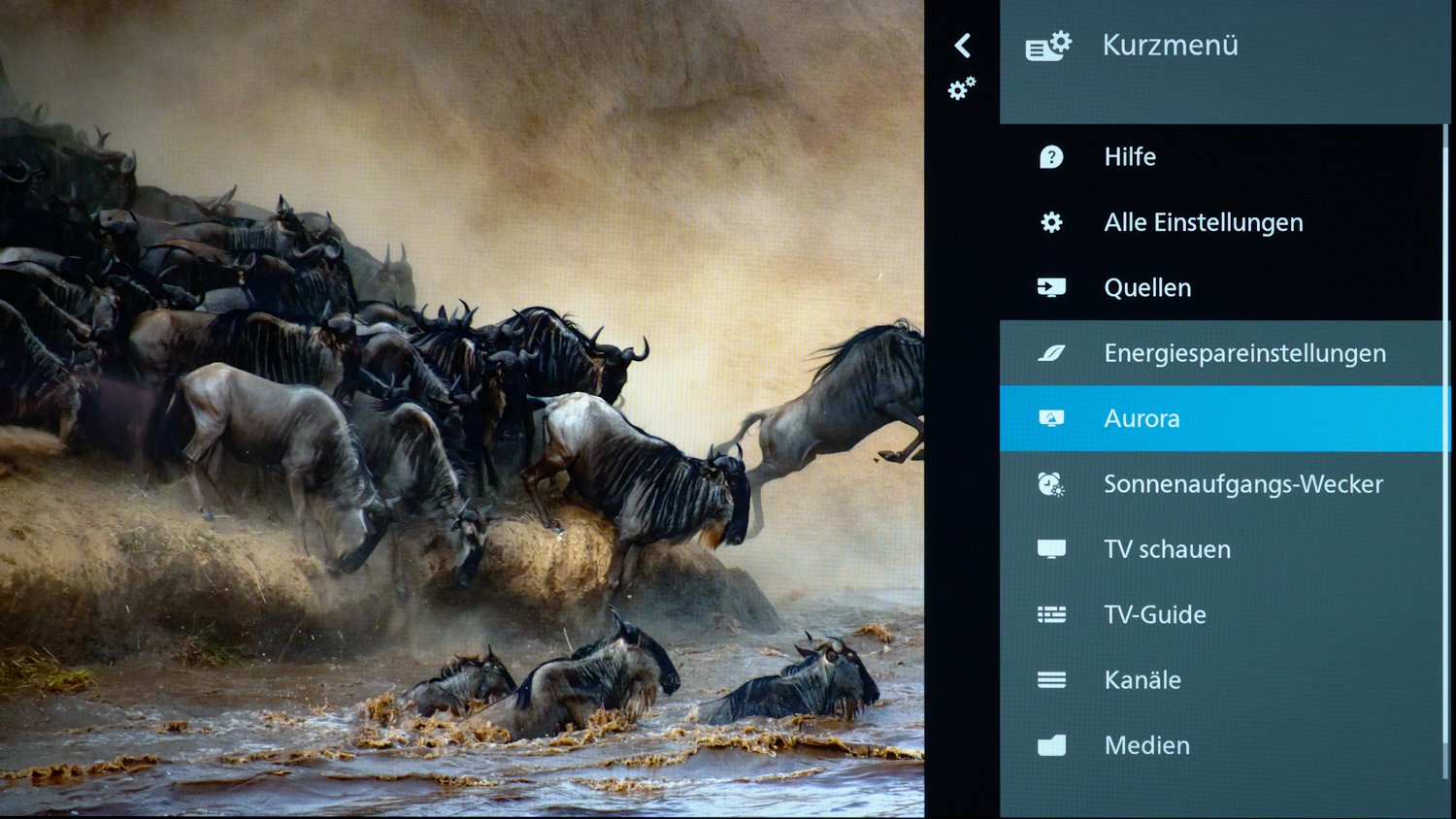Click the leaf icon for energy saving

(1051, 353)
